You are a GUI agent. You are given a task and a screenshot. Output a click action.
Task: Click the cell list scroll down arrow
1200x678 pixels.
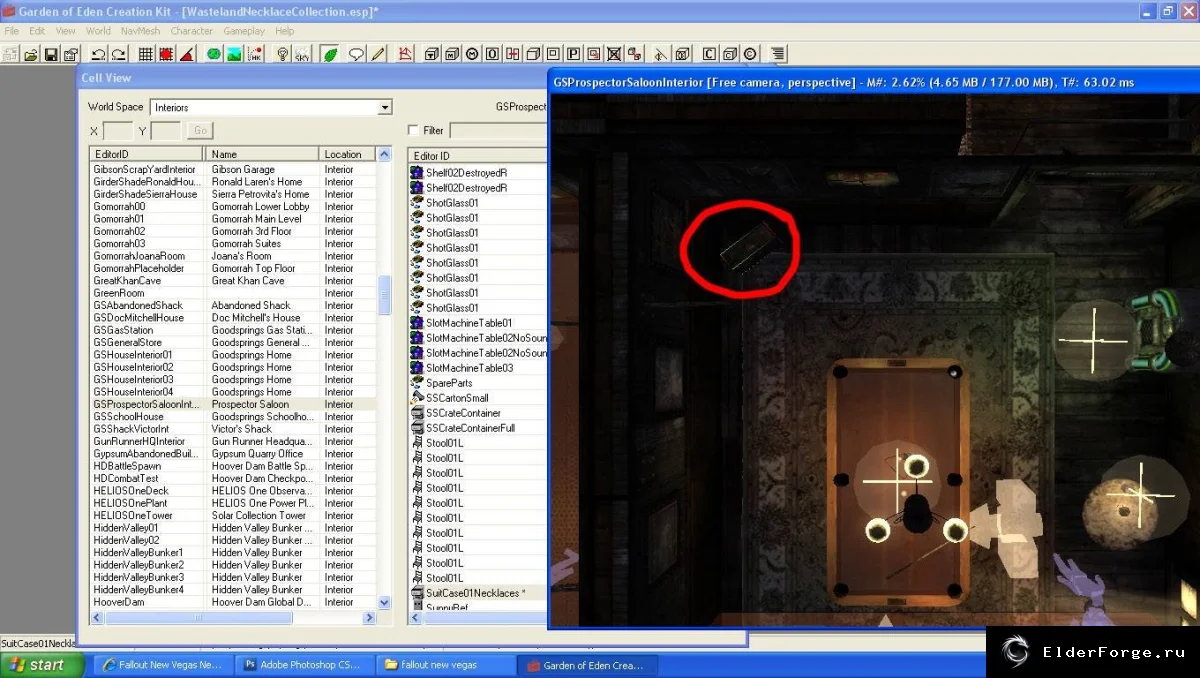coord(384,603)
